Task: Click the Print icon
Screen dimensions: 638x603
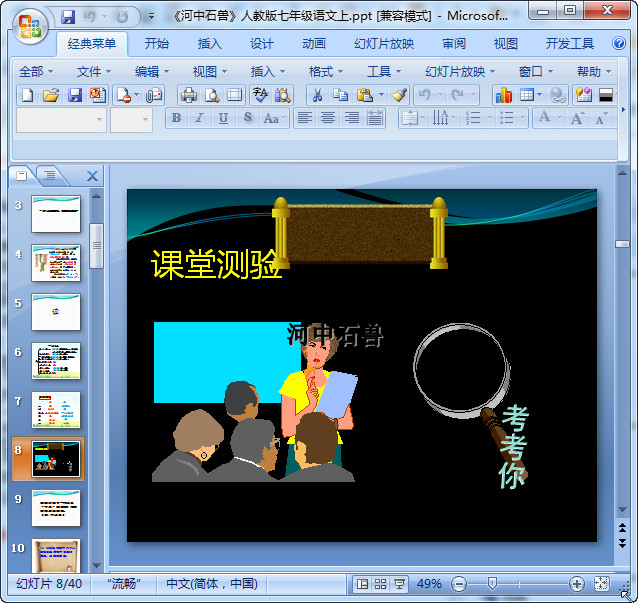Action: point(188,95)
